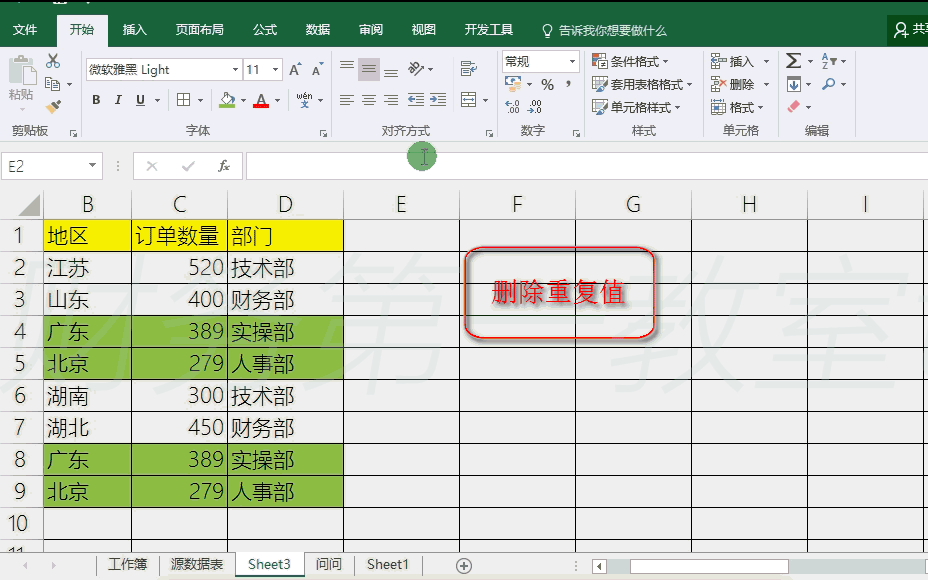Decrease indent icon
The height and width of the screenshot is (580, 928).
pos(416,100)
